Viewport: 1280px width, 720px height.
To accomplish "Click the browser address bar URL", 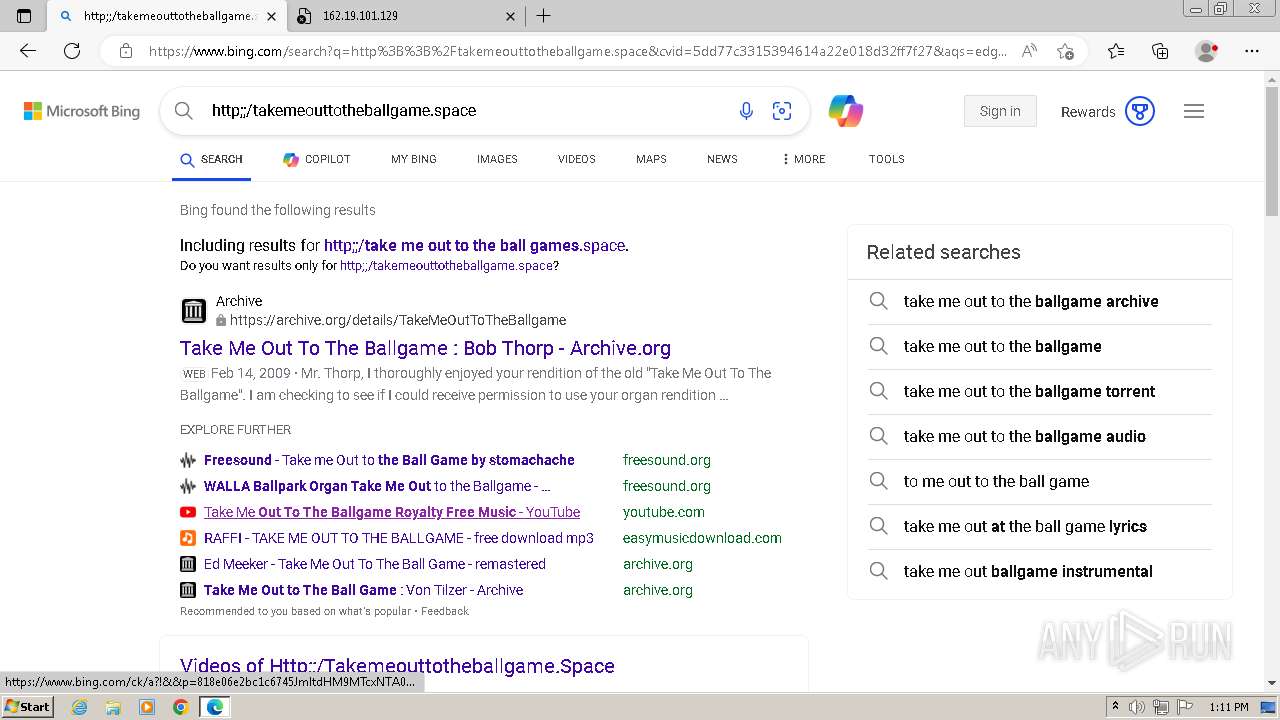I will click(x=577, y=51).
